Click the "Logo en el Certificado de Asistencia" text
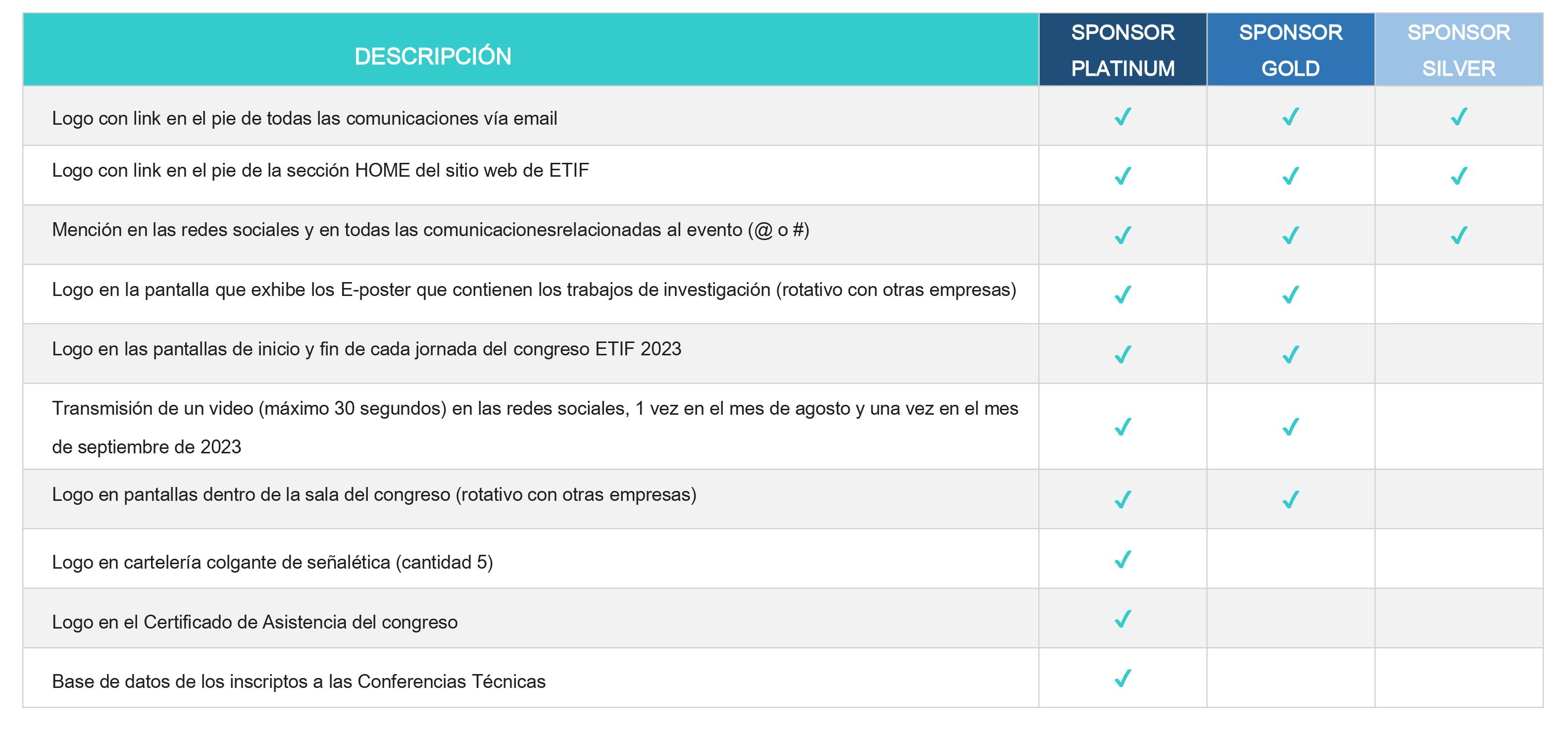 point(254,622)
